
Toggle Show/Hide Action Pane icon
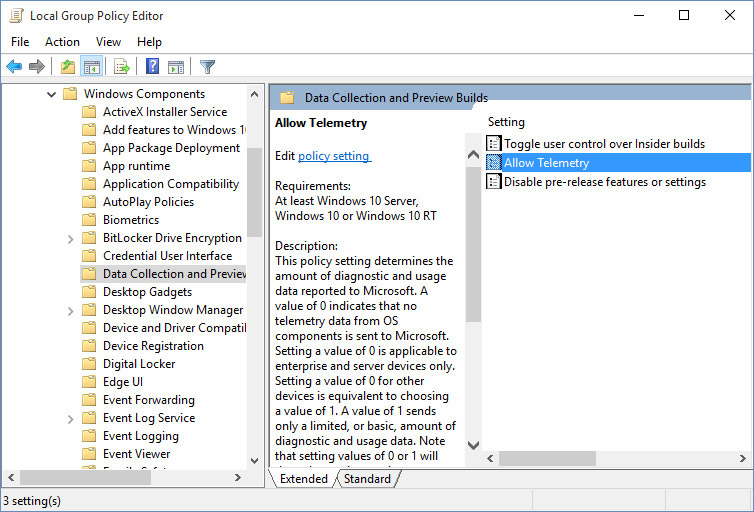click(176, 67)
